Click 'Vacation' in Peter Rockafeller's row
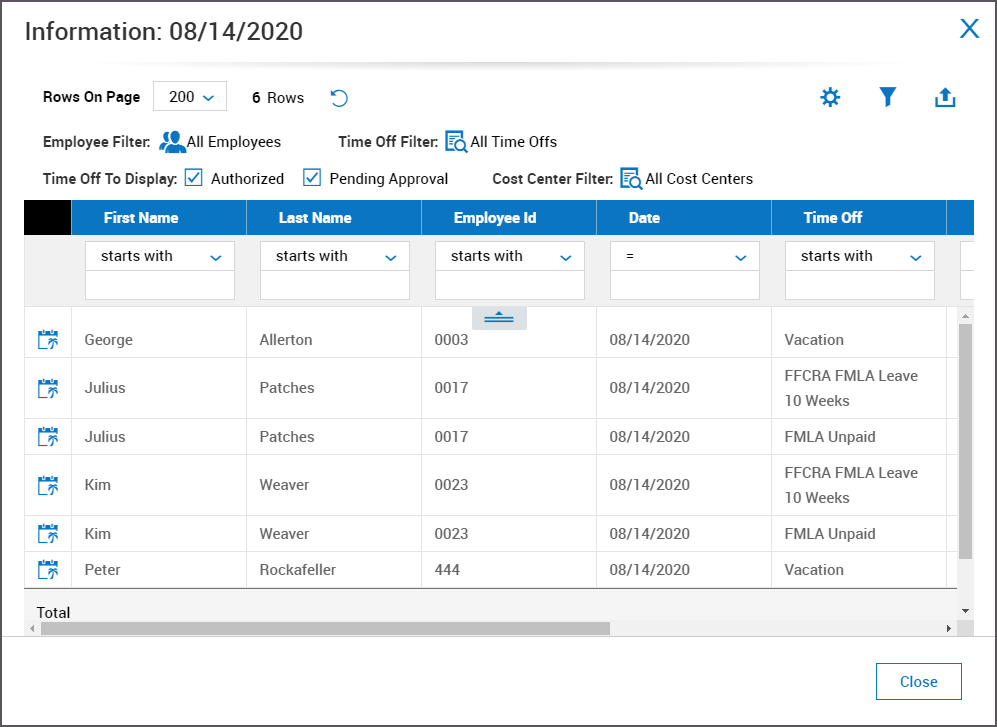The height and width of the screenshot is (727, 997). tap(814, 569)
